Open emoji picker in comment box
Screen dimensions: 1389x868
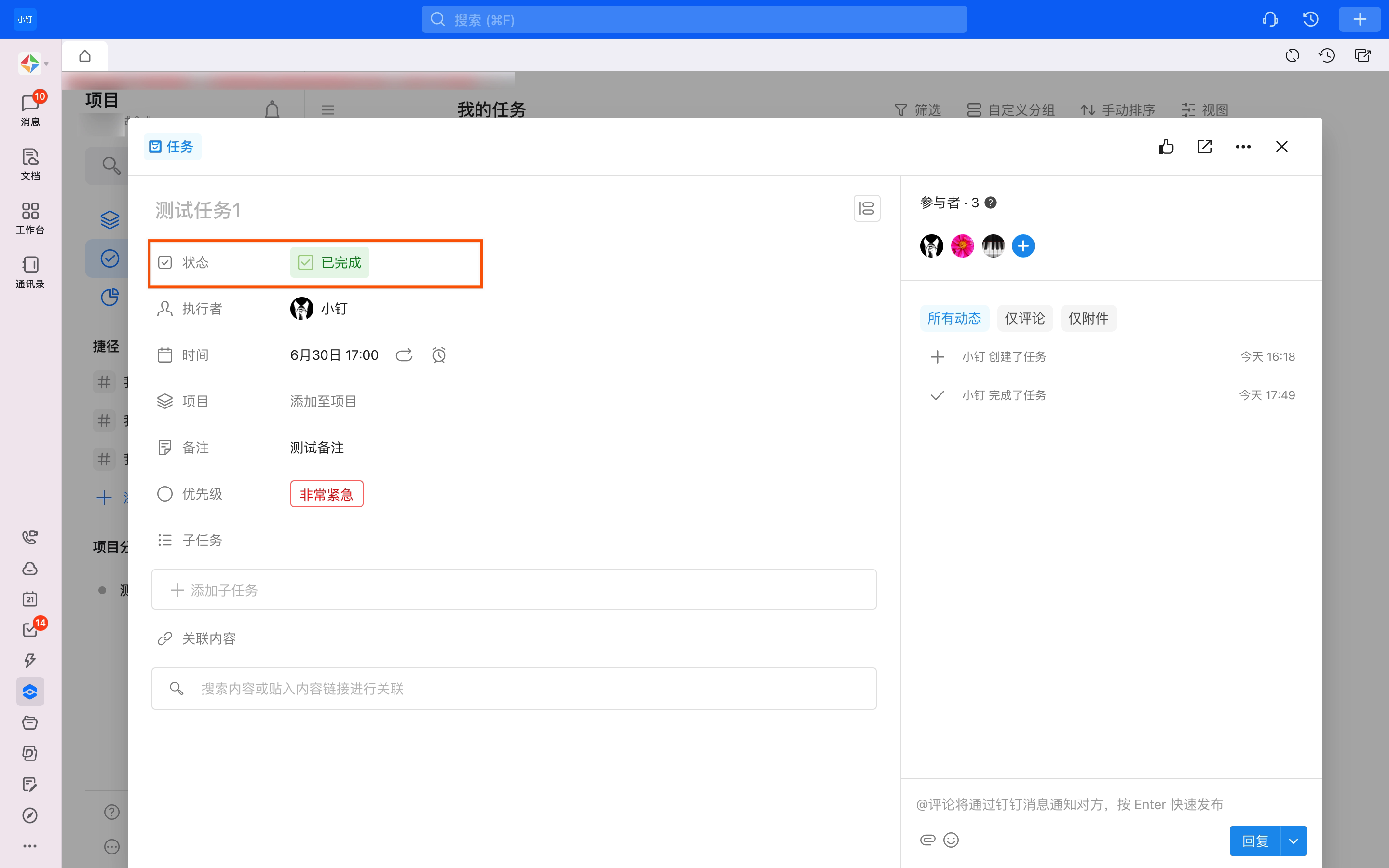[x=951, y=840]
